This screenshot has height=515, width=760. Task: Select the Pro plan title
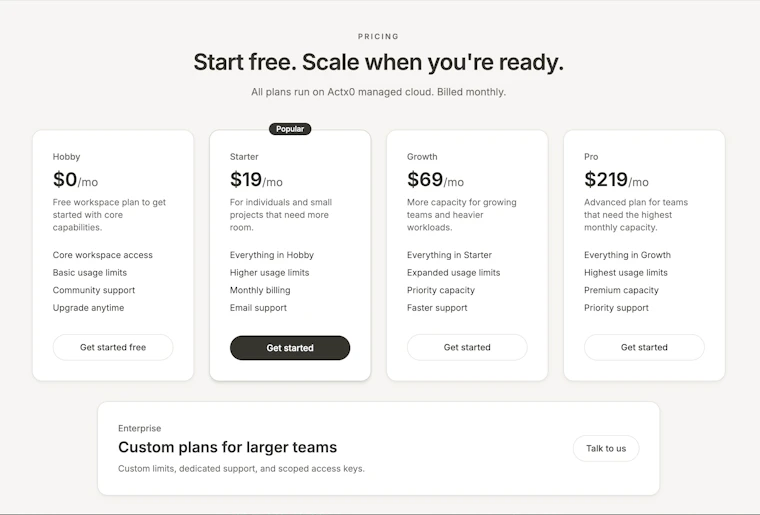[x=591, y=157]
